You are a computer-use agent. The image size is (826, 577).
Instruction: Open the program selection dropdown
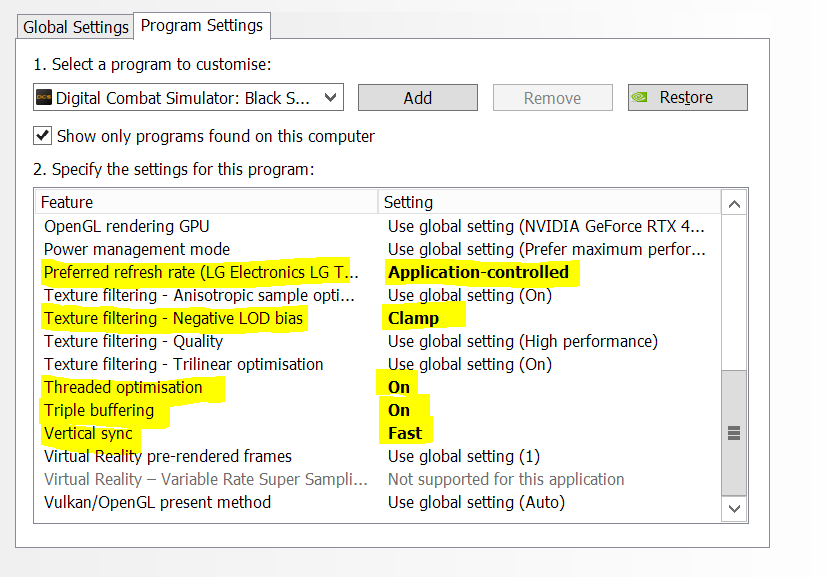188,97
